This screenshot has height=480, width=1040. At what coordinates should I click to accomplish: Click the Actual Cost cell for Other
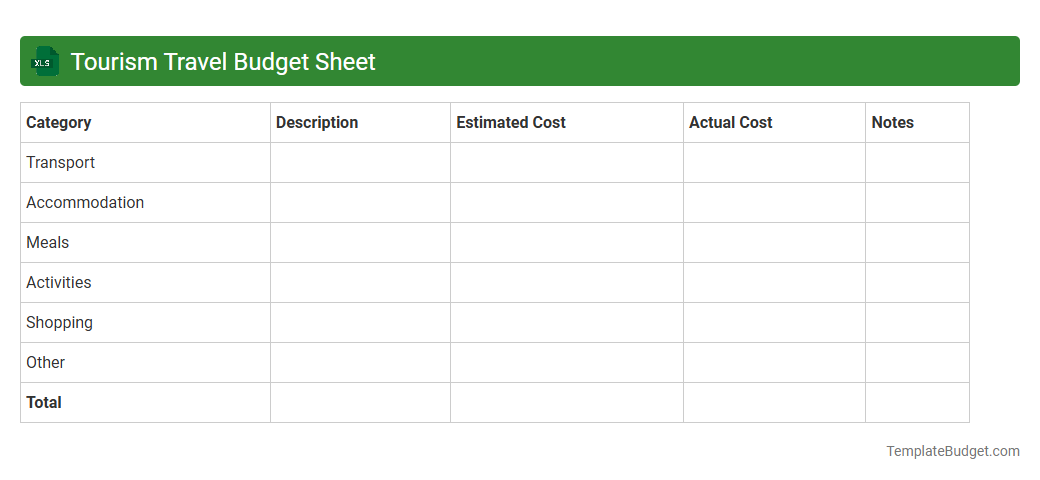[774, 363]
